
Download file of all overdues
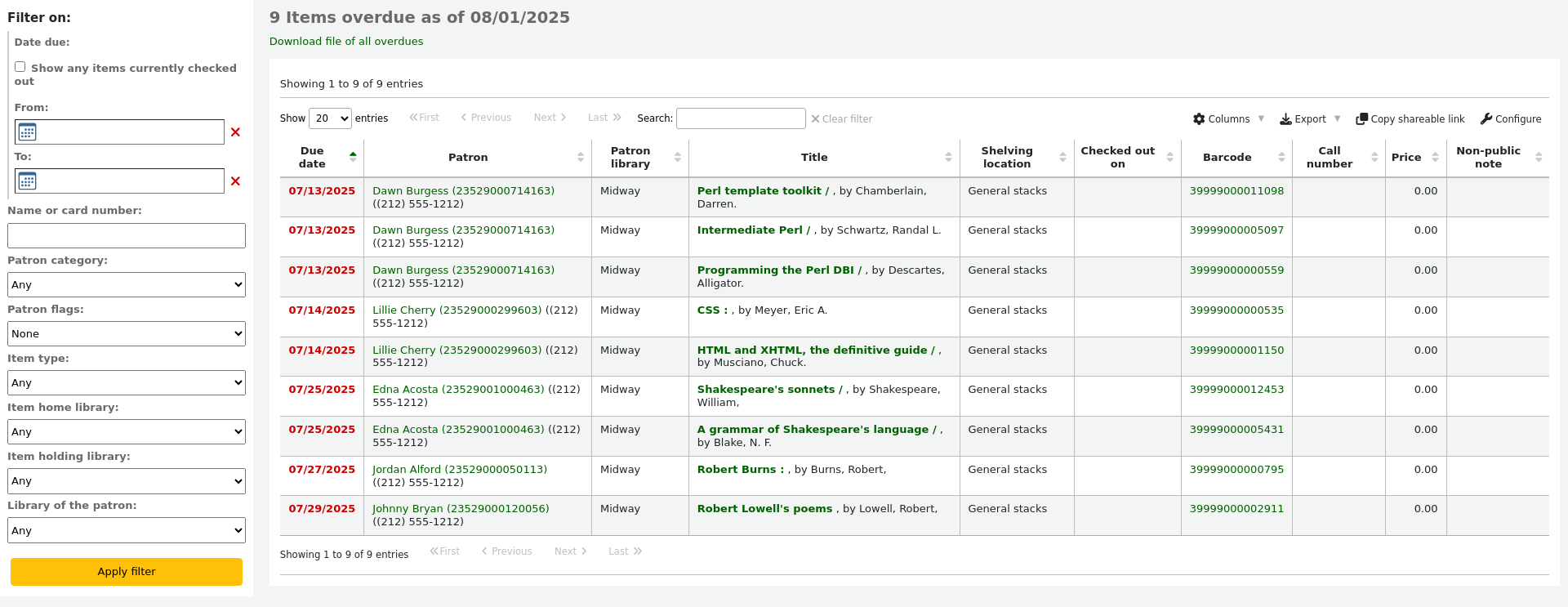[346, 42]
